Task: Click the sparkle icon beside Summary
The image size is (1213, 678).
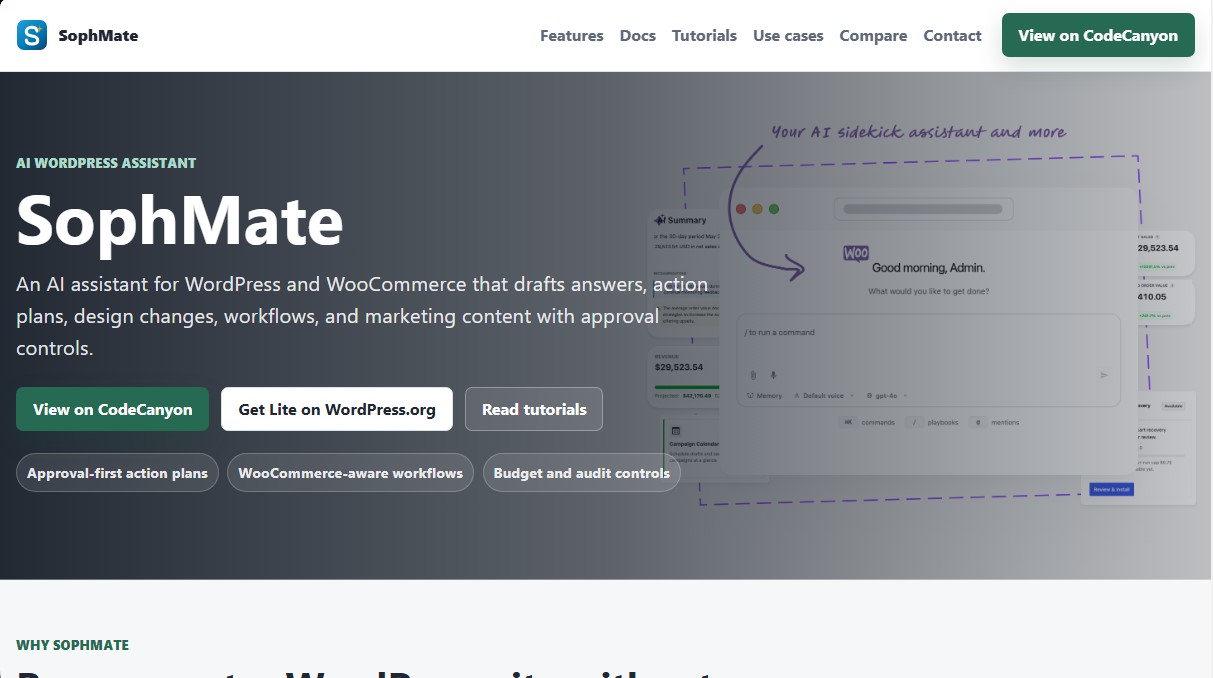Action: [x=660, y=220]
